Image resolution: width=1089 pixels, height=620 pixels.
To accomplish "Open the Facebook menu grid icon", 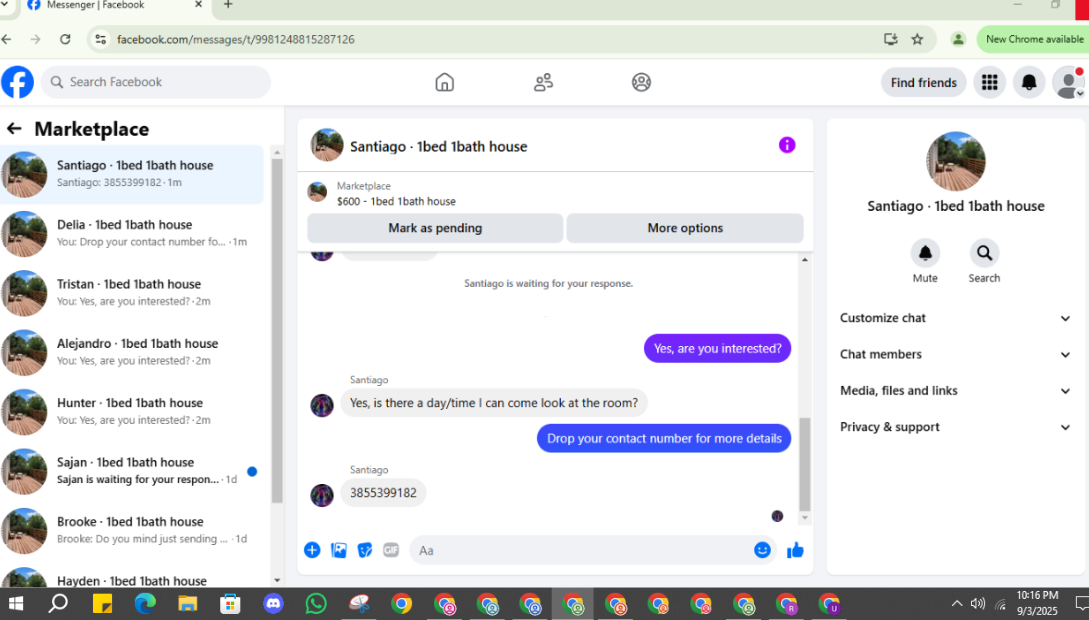I will coord(990,83).
